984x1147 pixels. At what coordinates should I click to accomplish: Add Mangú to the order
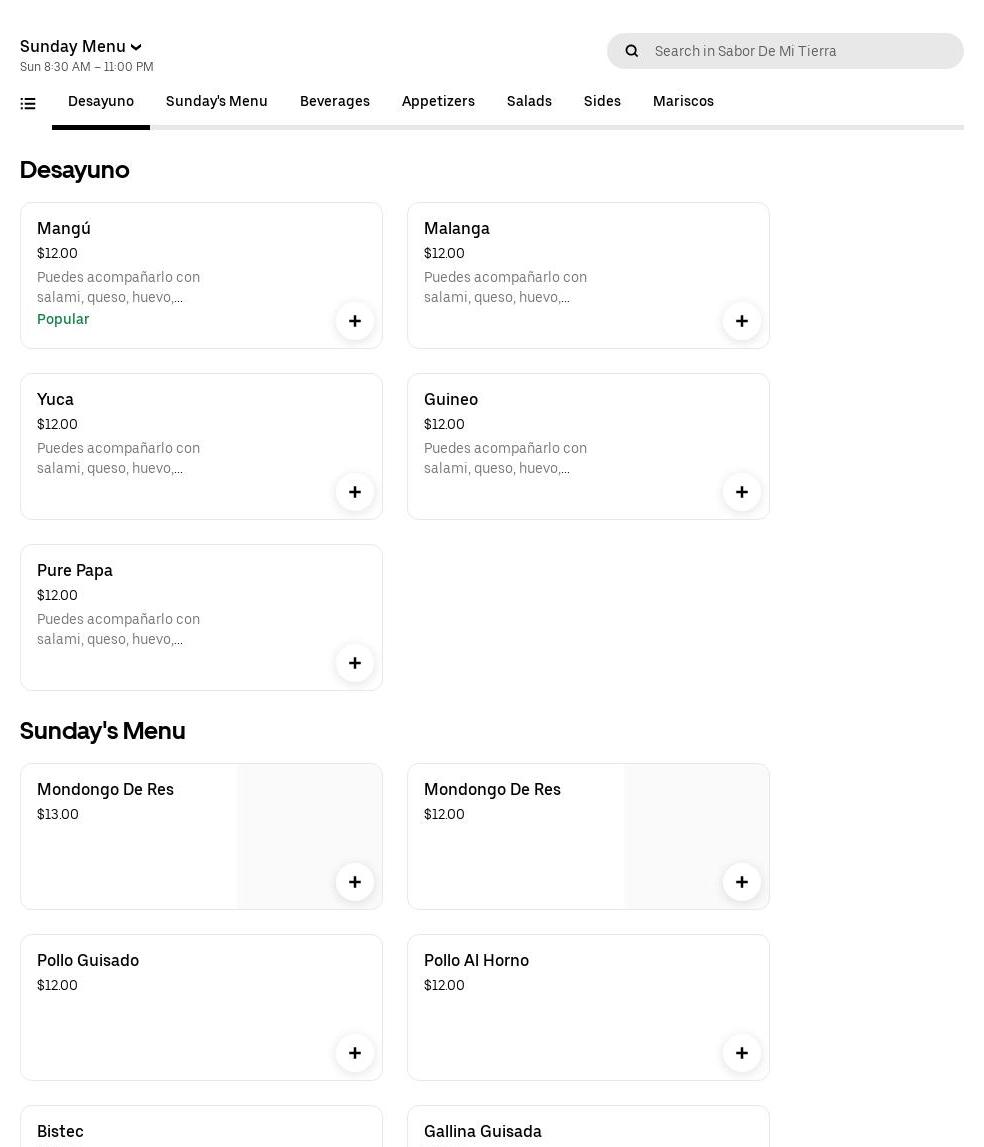pos(355,321)
